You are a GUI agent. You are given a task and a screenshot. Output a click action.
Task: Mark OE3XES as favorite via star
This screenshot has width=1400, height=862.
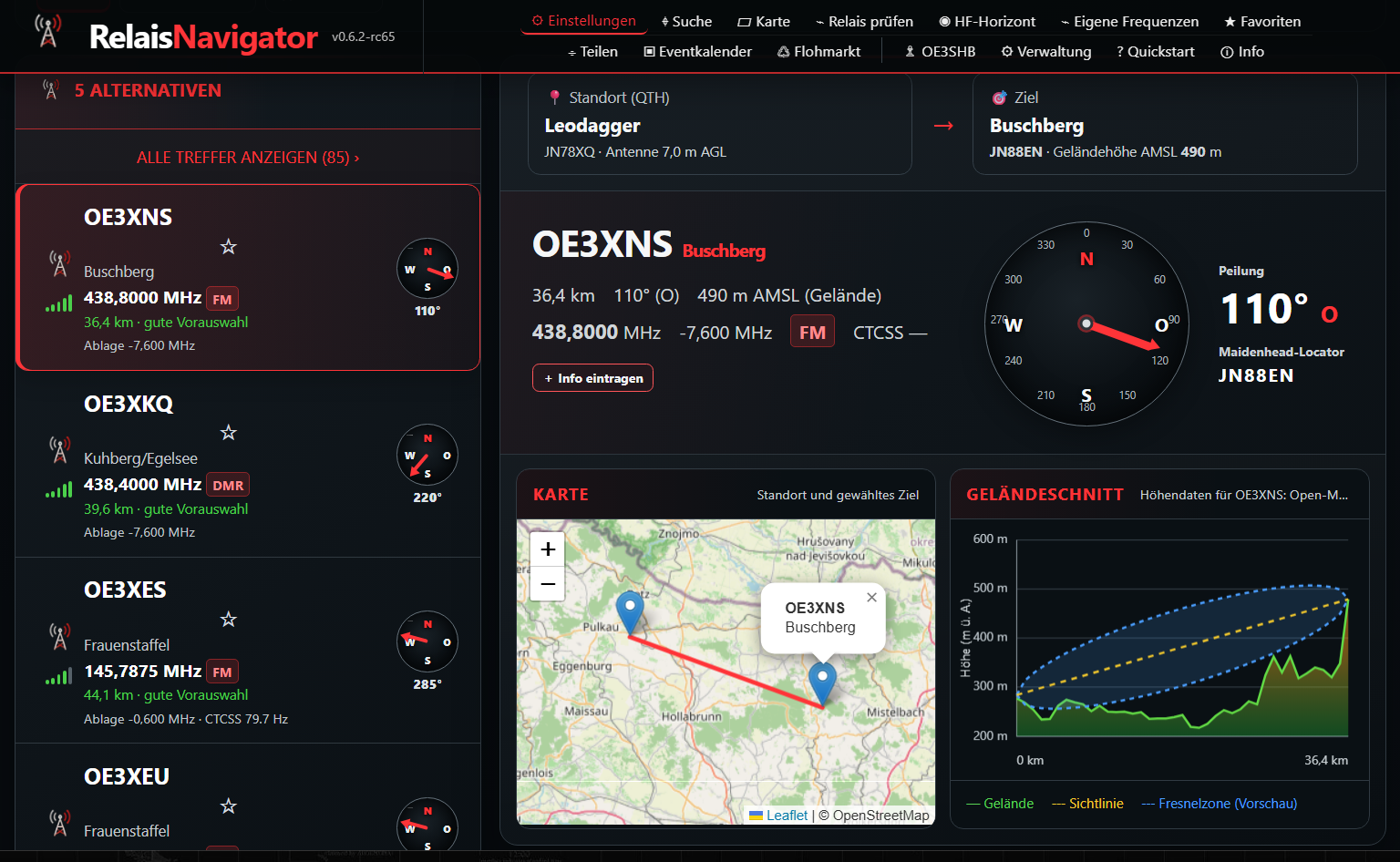tap(229, 619)
